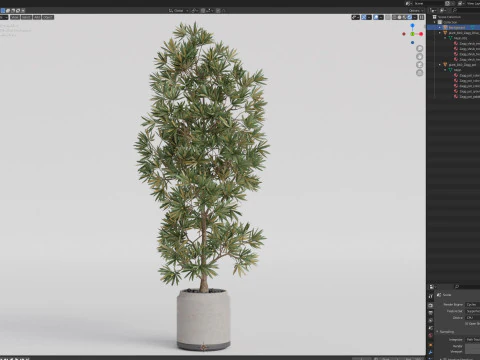Toggle the camera view icon
Viewport: 480px width, 360px height.
[420, 64]
